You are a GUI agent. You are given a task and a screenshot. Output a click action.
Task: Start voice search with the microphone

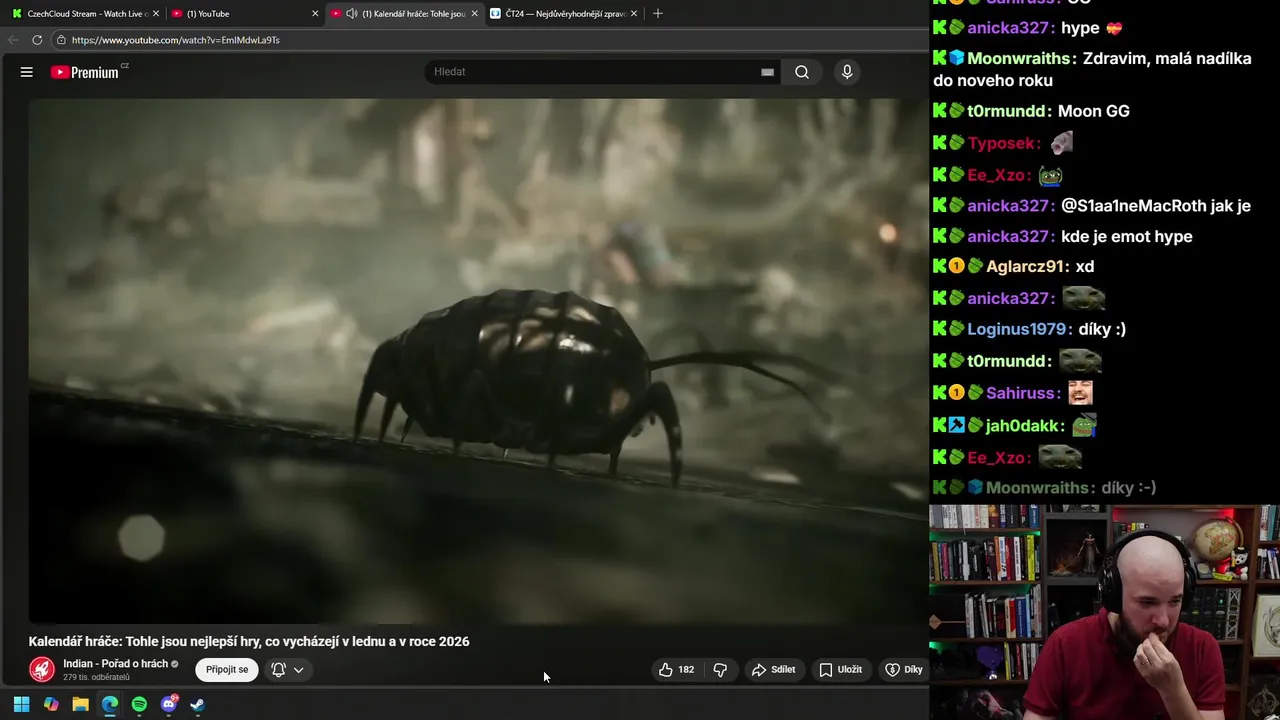[847, 72]
